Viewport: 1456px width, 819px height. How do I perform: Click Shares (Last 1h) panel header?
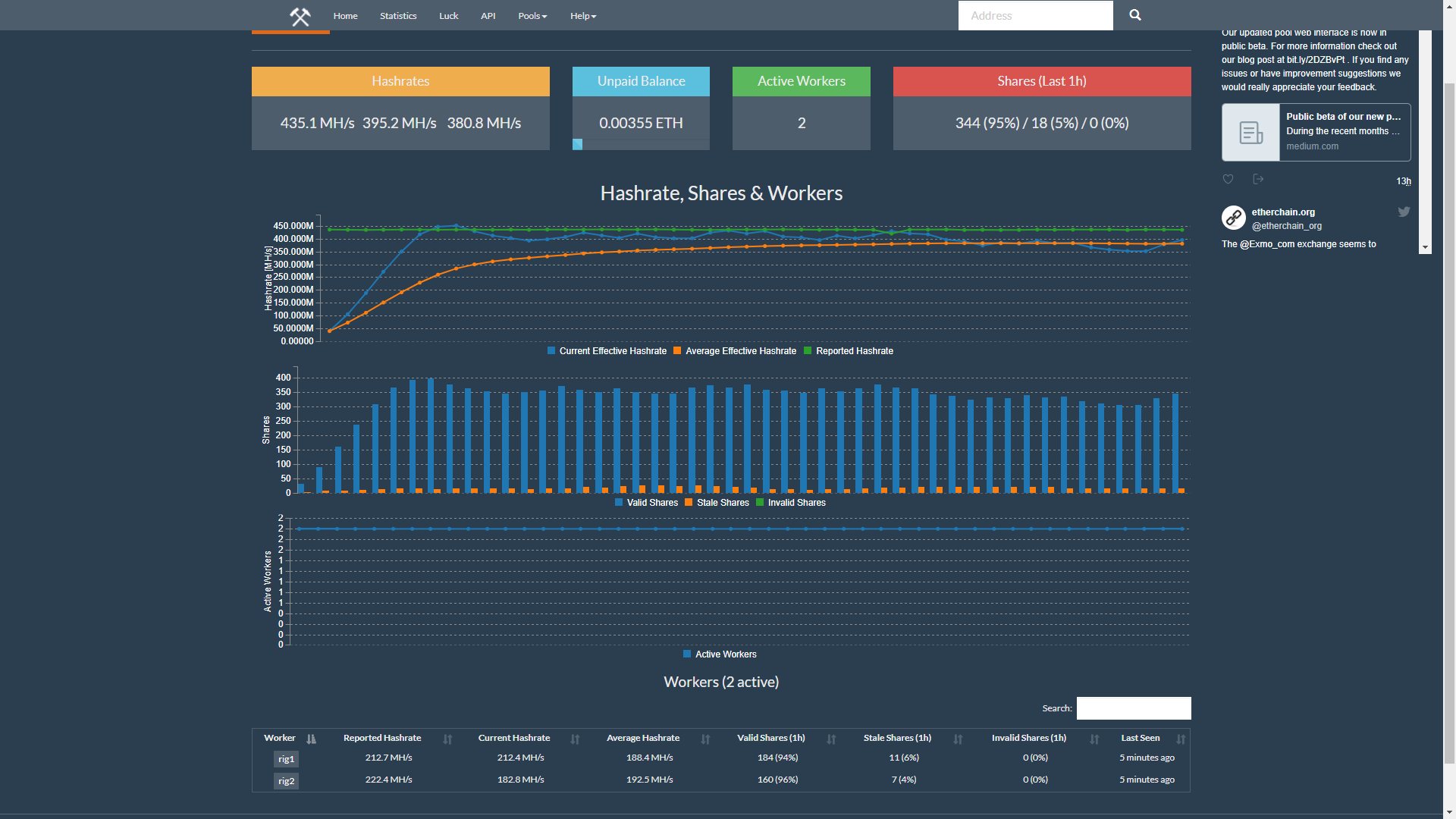[x=1042, y=81]
